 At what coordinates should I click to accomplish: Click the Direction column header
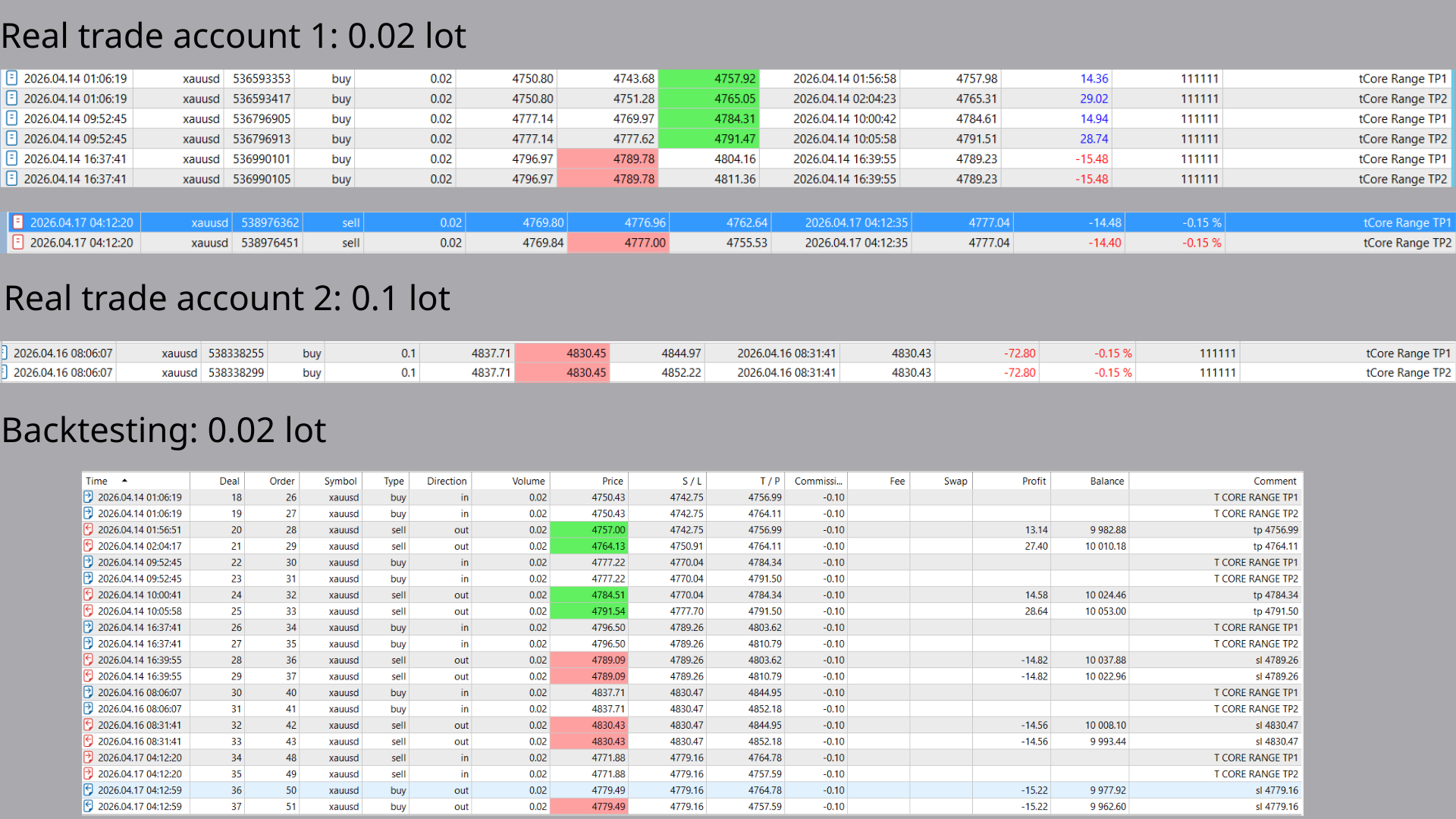pyautogui.click(x=446, y=481)
